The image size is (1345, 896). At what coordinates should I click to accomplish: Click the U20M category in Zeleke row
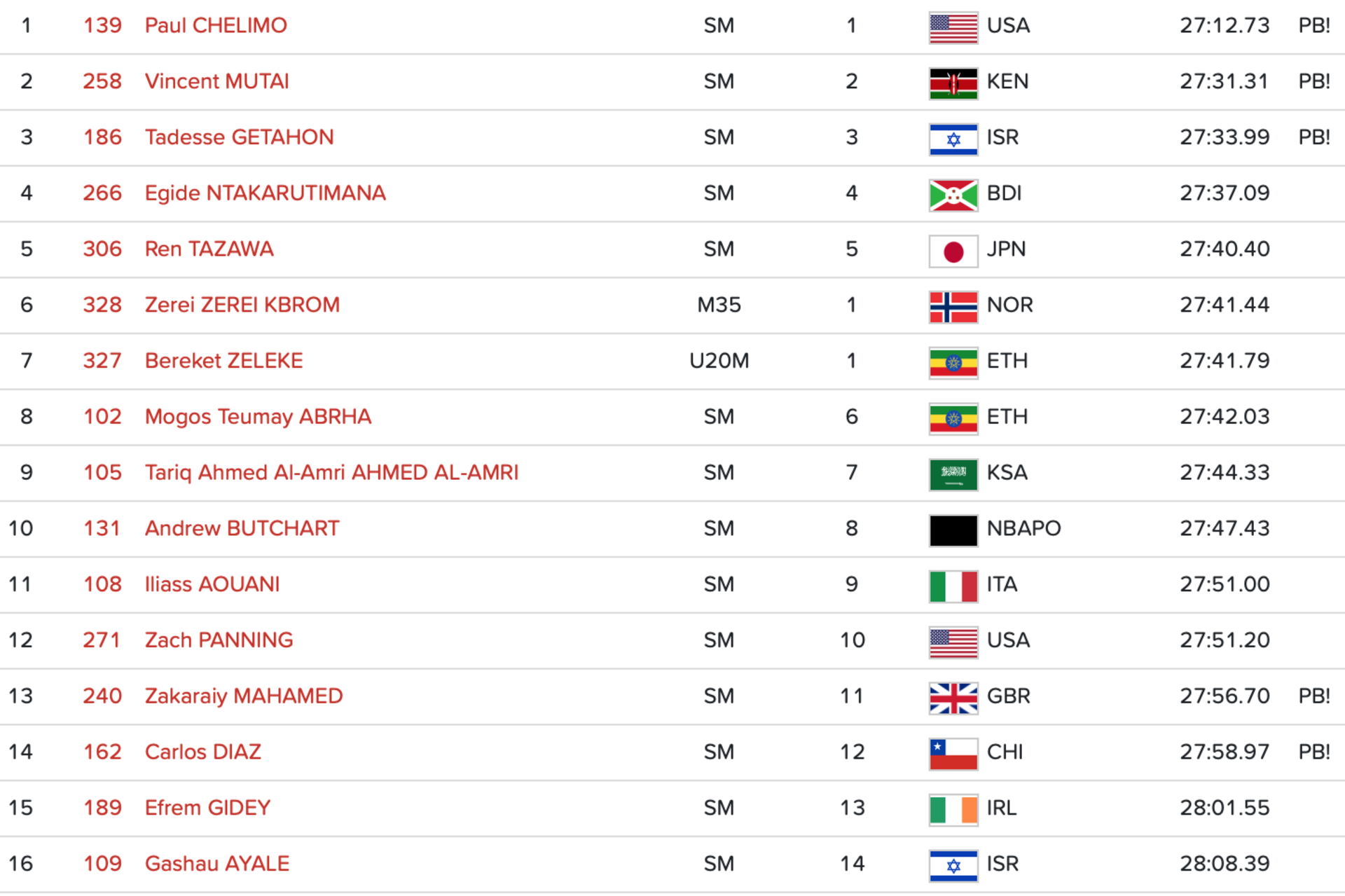click(x=719, y=361)
